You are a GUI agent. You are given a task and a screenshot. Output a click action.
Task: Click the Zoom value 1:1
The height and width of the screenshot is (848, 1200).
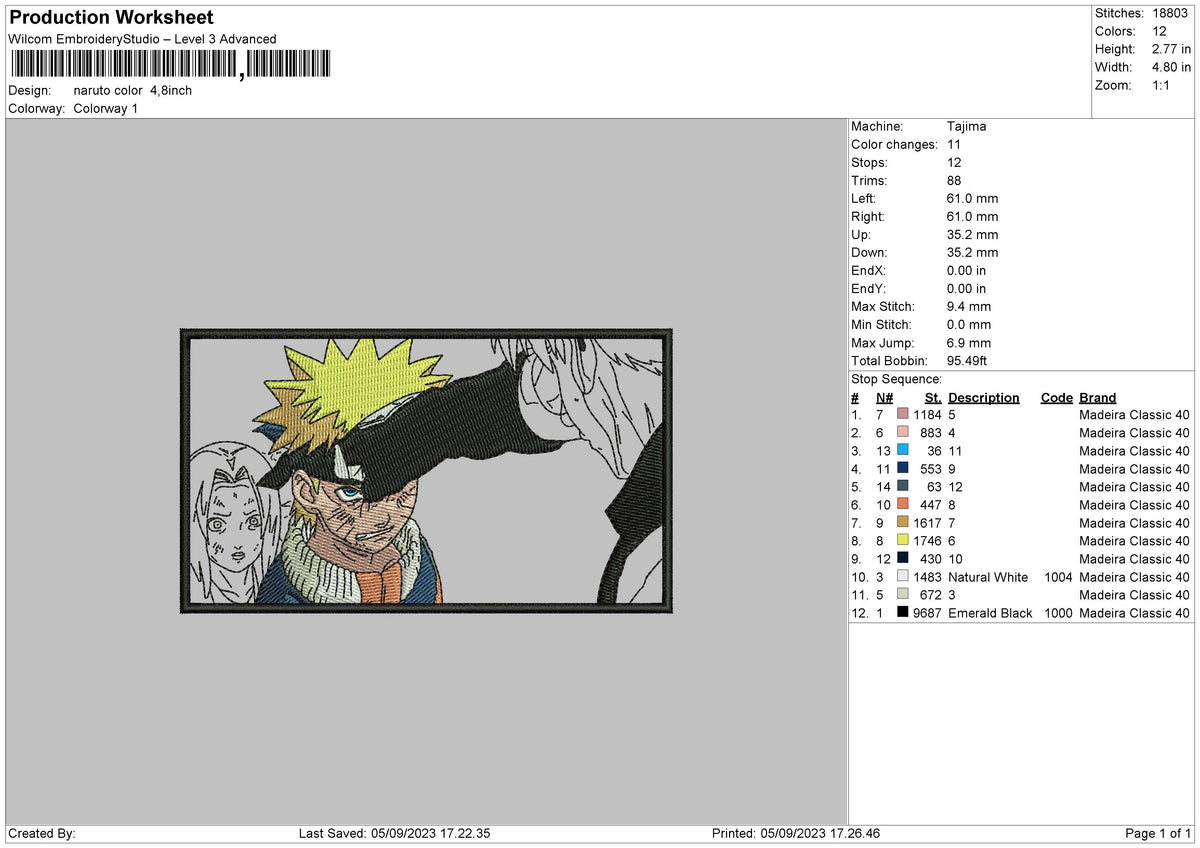[x=1161, y=85]
